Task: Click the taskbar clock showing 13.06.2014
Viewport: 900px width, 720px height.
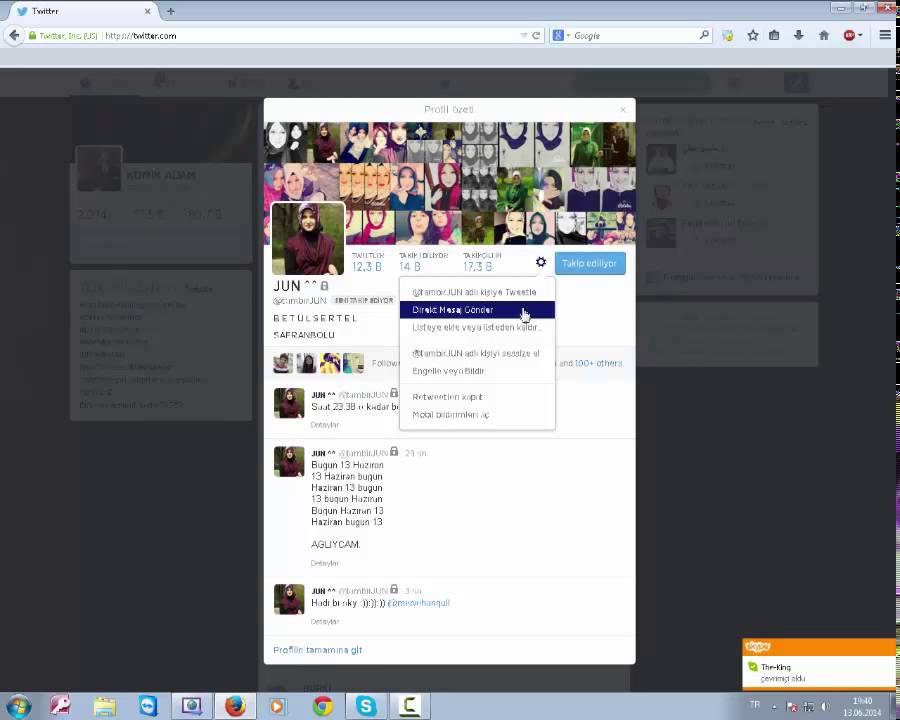Action: click(x=862, y=707)
